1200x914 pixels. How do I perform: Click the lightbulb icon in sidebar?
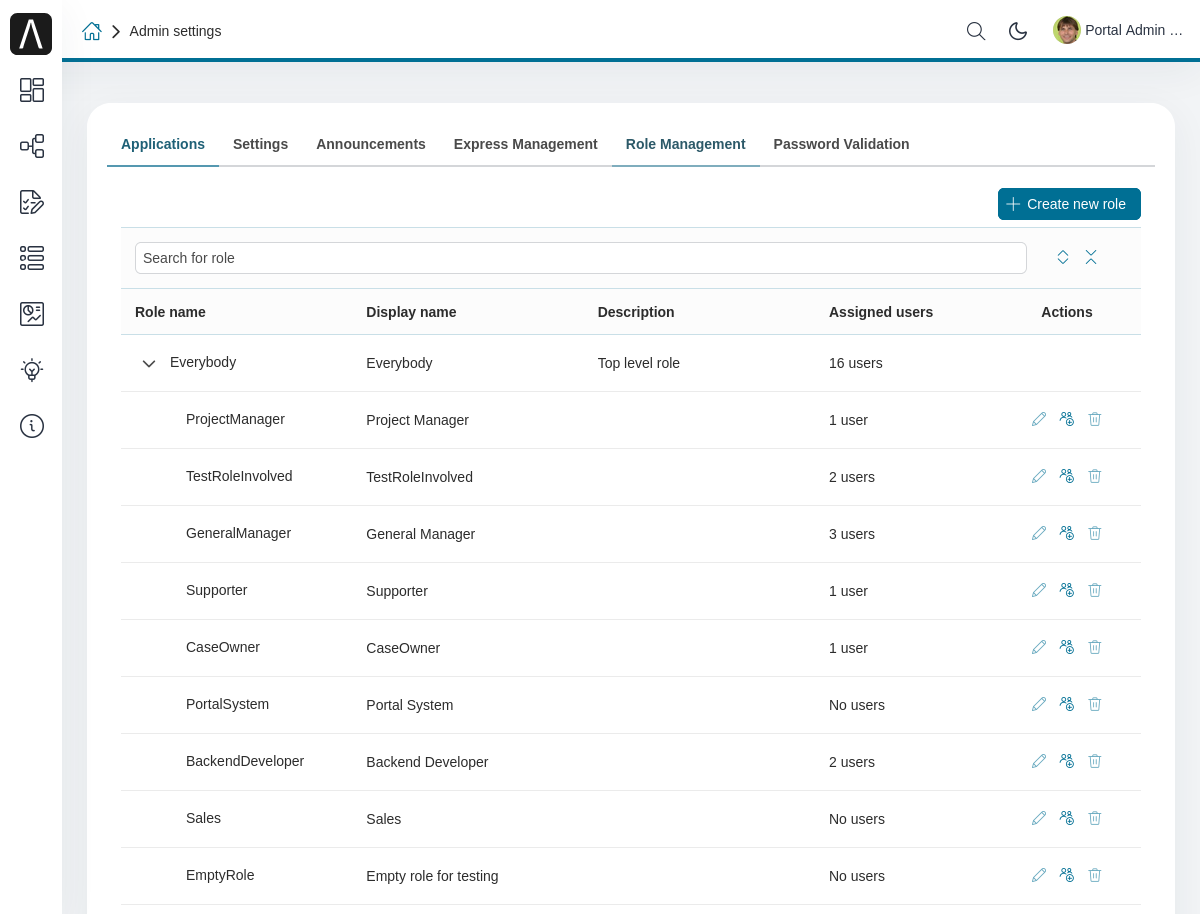click(x=32, y=370)
